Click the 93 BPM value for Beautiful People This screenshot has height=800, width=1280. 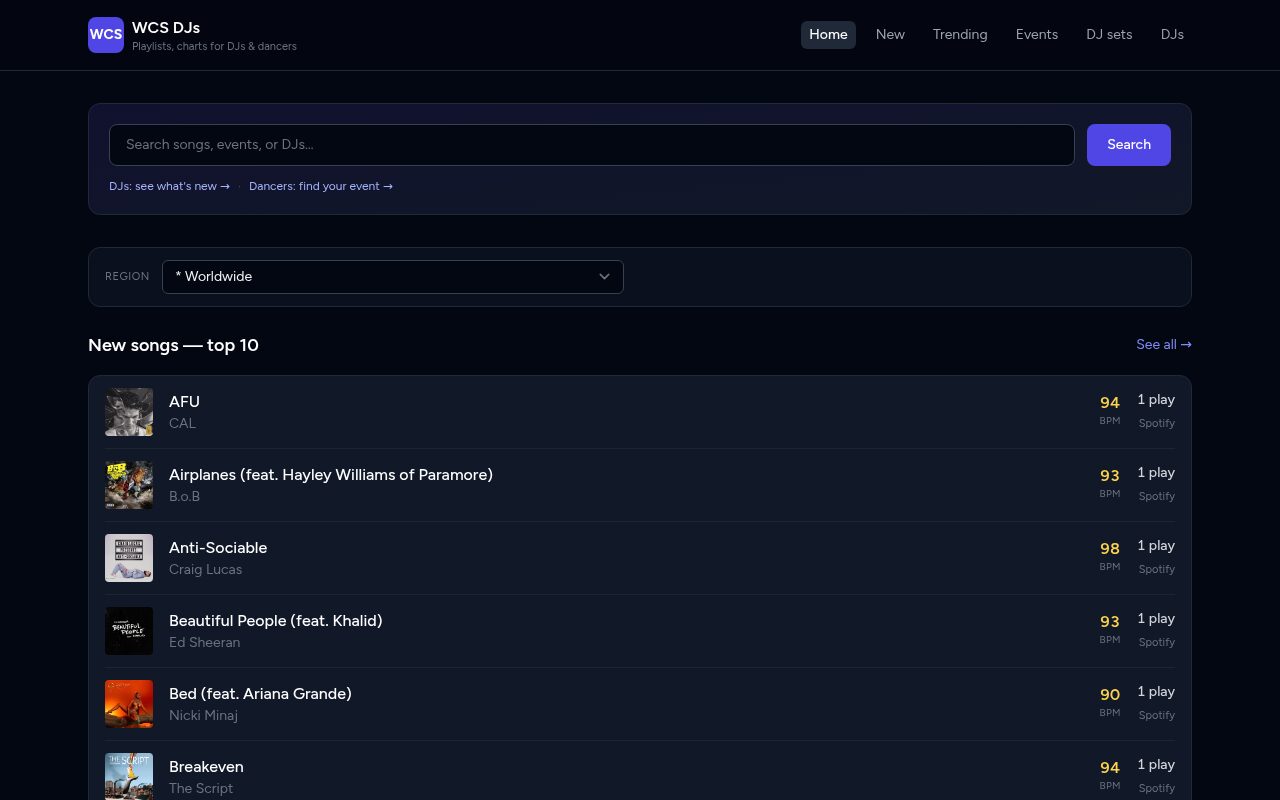tap(1110, 622)
